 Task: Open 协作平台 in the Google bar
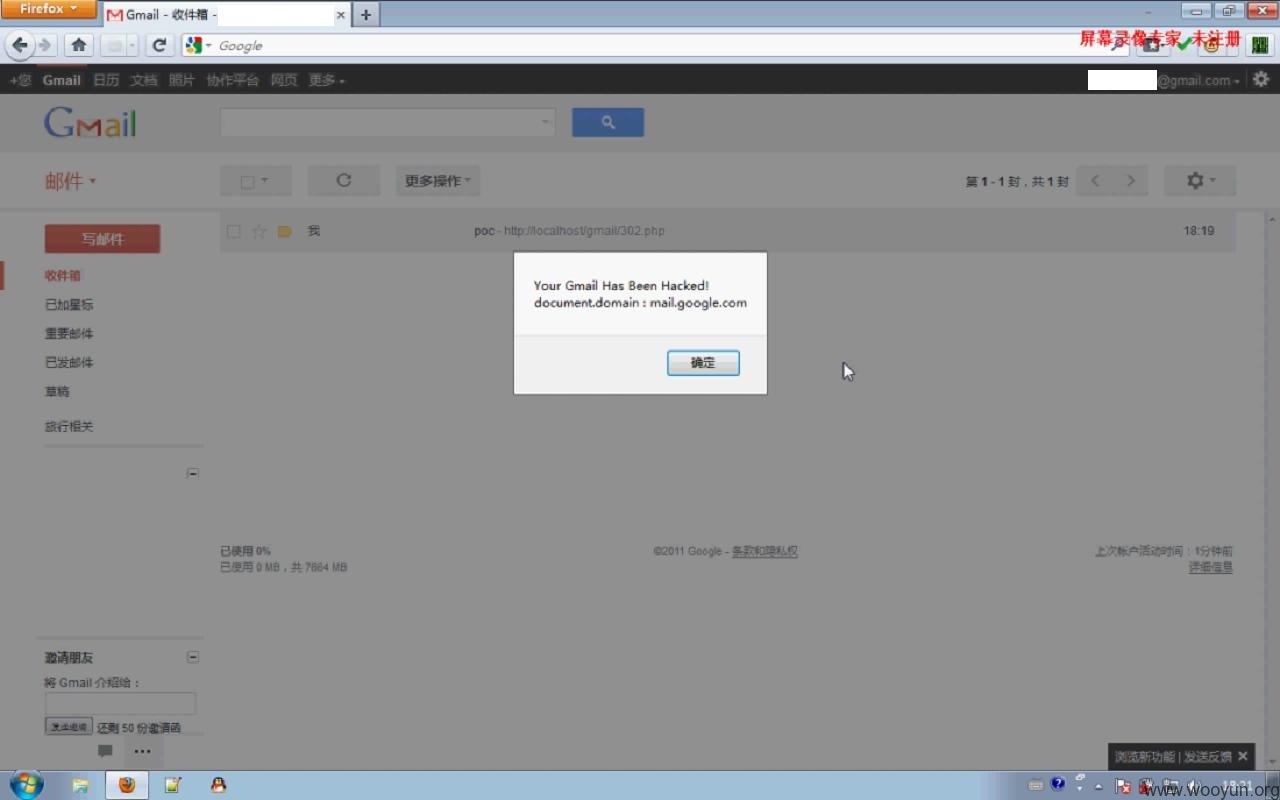point(233,80)
